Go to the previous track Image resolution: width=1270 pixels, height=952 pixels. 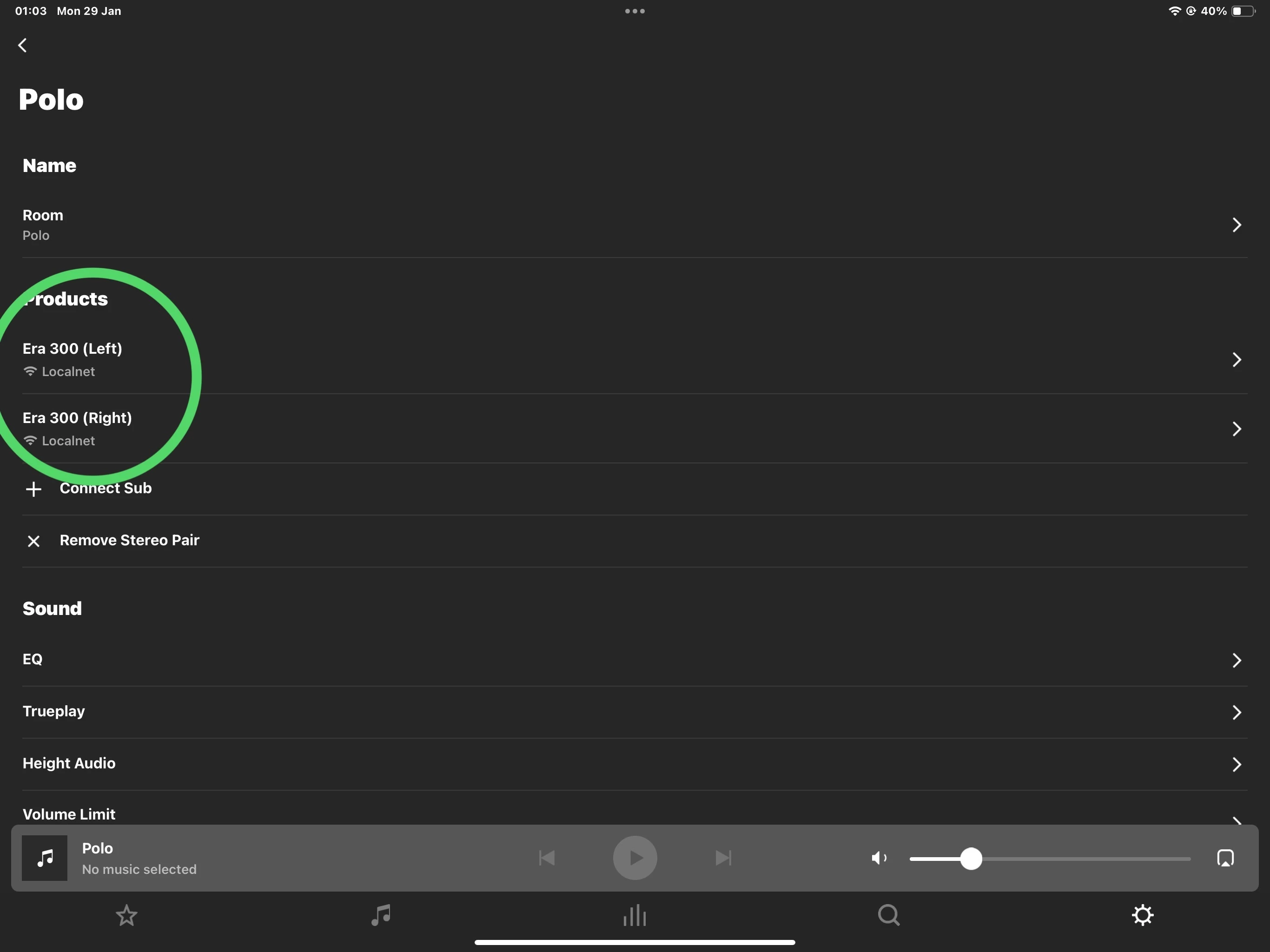click(x=547, y=858)
